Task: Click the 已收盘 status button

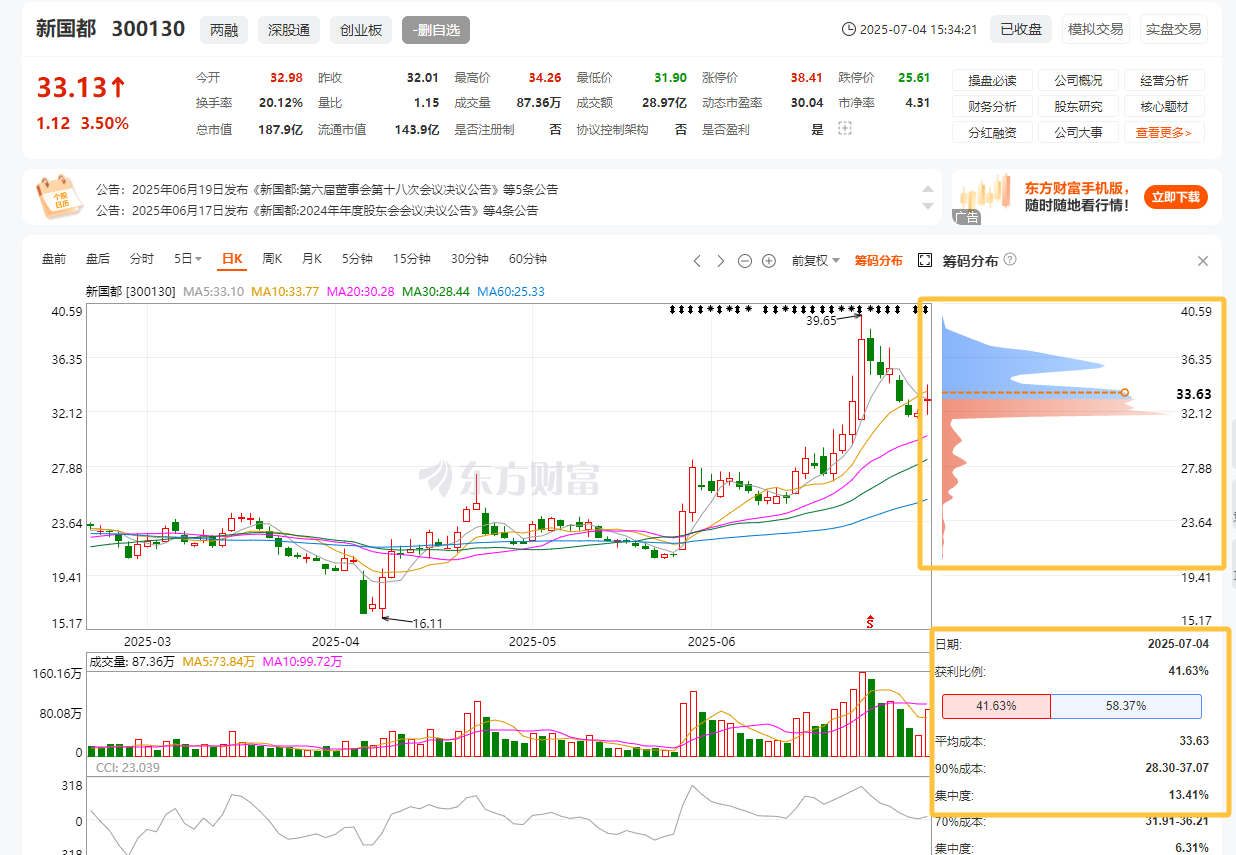Action: point(1021,29)
